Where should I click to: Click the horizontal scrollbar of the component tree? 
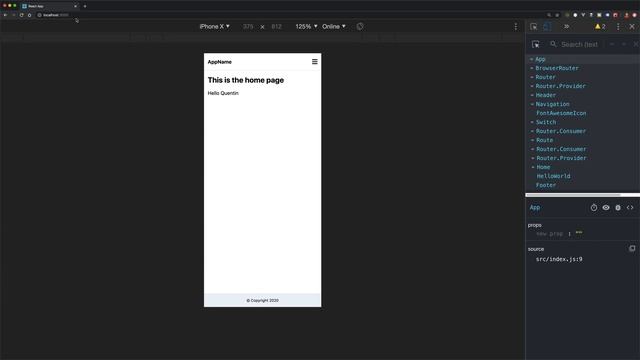(573, 195)
